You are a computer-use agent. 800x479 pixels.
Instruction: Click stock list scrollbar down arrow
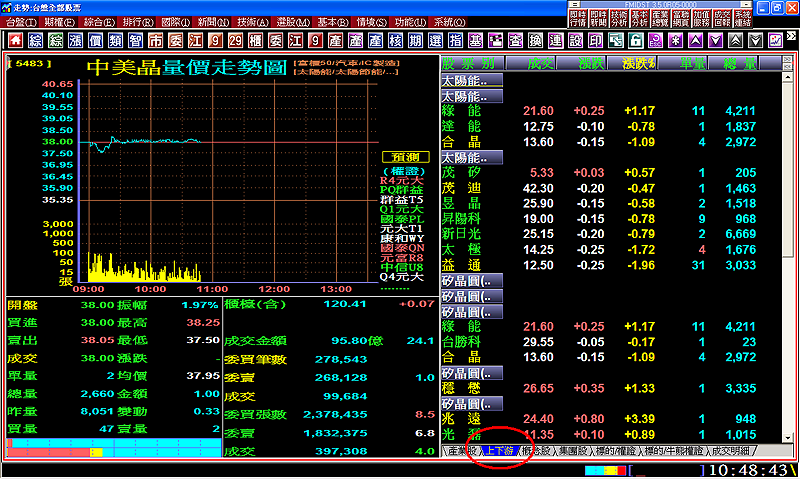788,438
